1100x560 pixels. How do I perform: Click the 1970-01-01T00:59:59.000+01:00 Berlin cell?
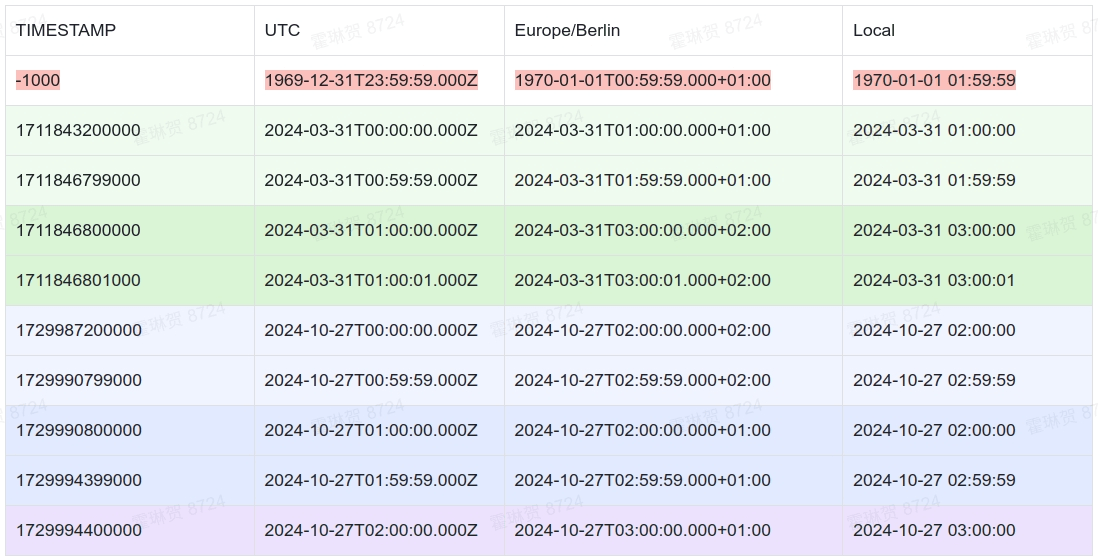(x=642, y=80)
